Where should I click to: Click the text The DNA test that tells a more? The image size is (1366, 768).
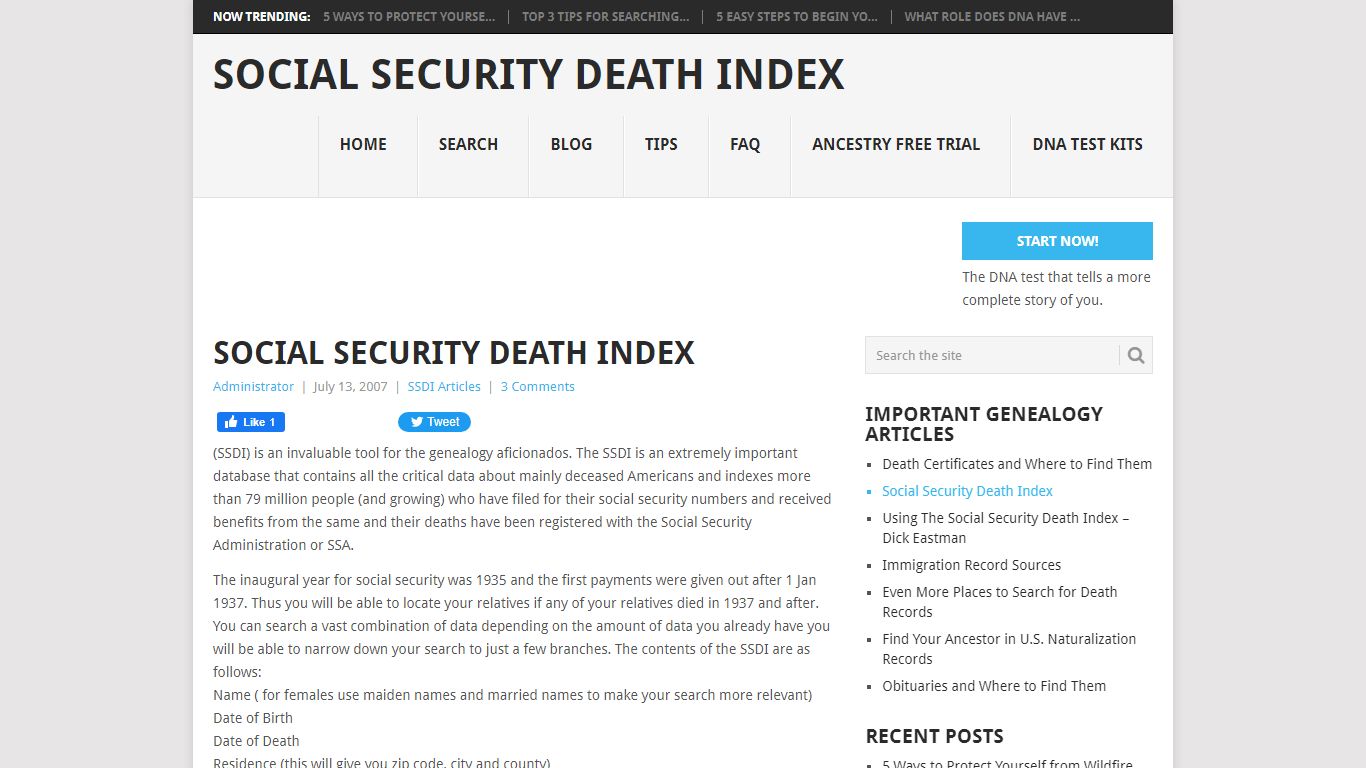1056,277
